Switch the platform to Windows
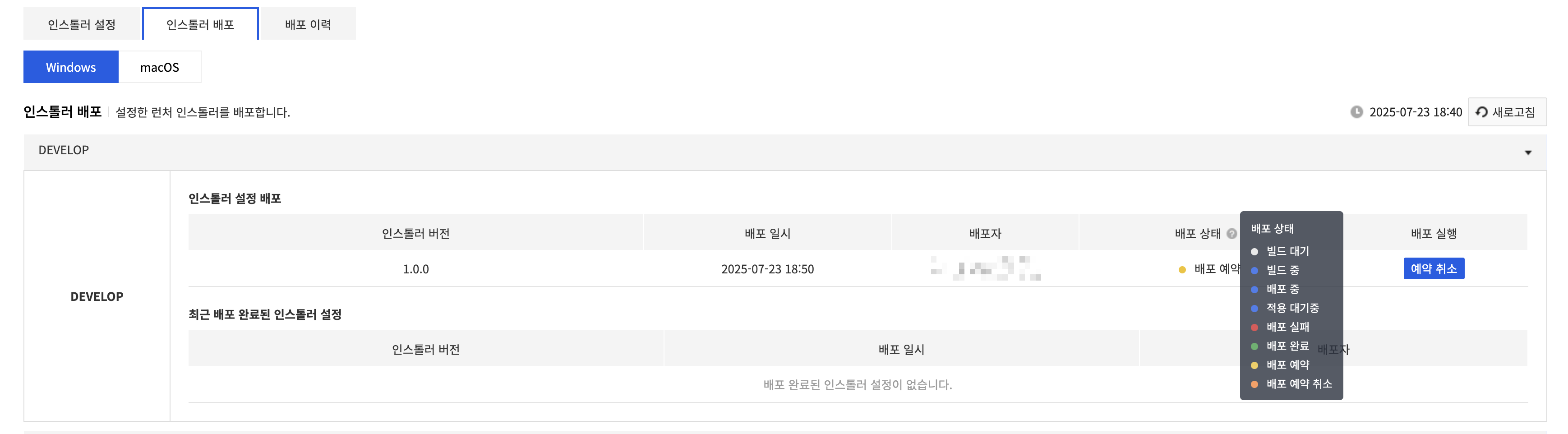 tap(71, 67)
